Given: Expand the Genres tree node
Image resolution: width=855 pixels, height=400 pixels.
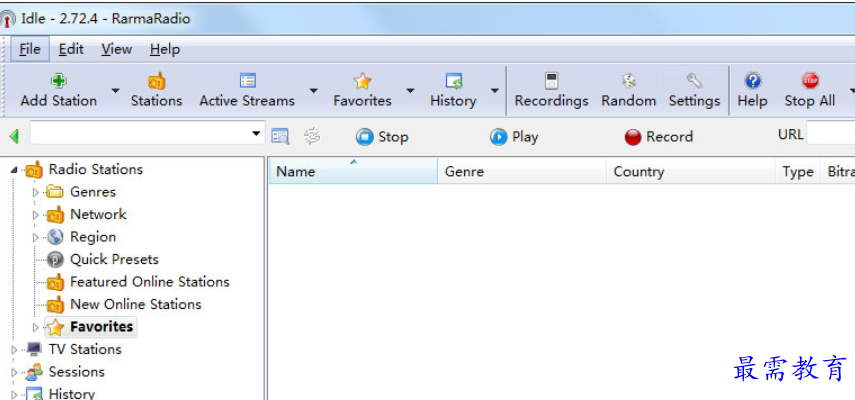Looking at the screenshot, I should tap(35, 192).
